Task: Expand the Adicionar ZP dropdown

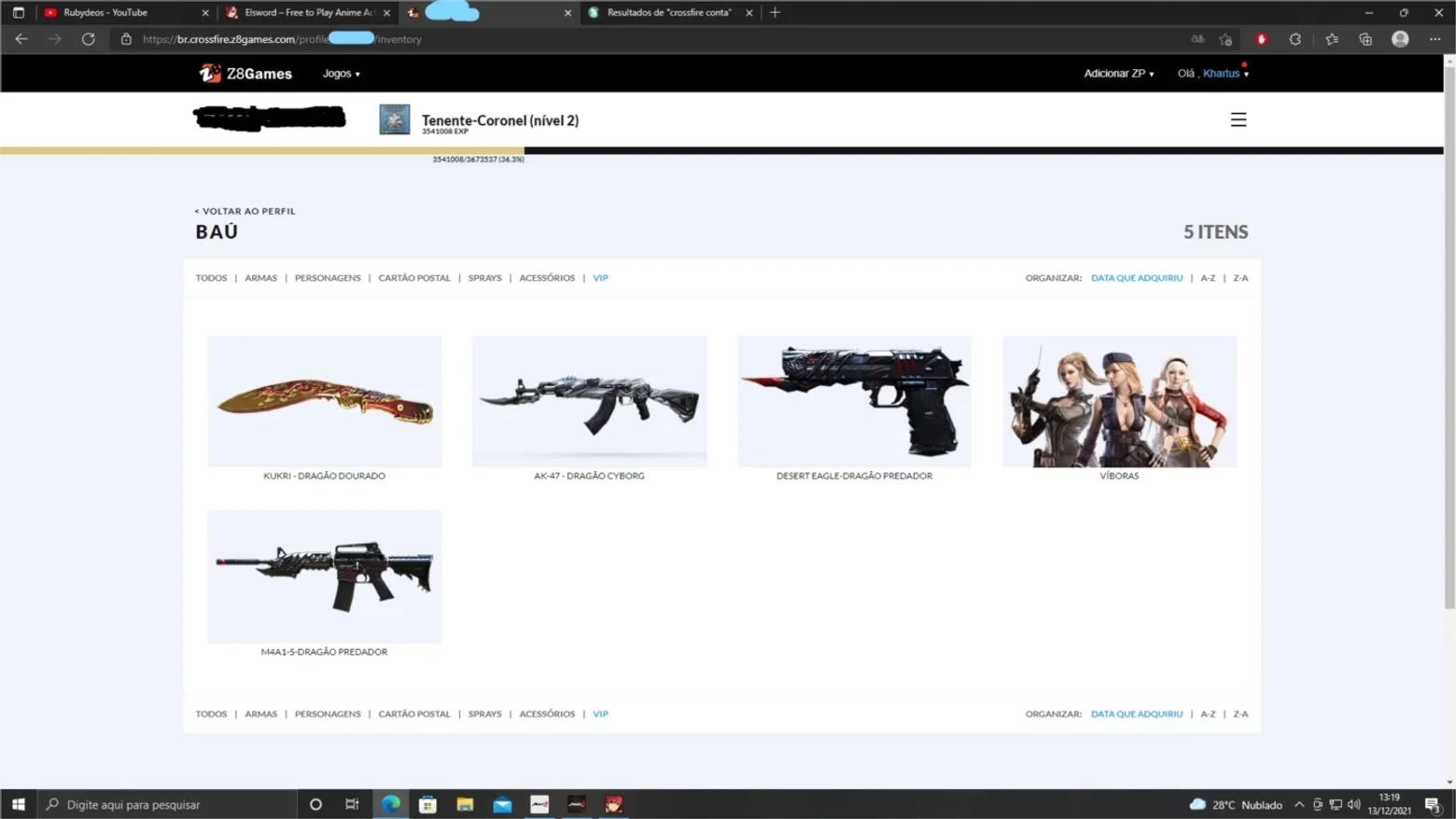Action: 1119,74
